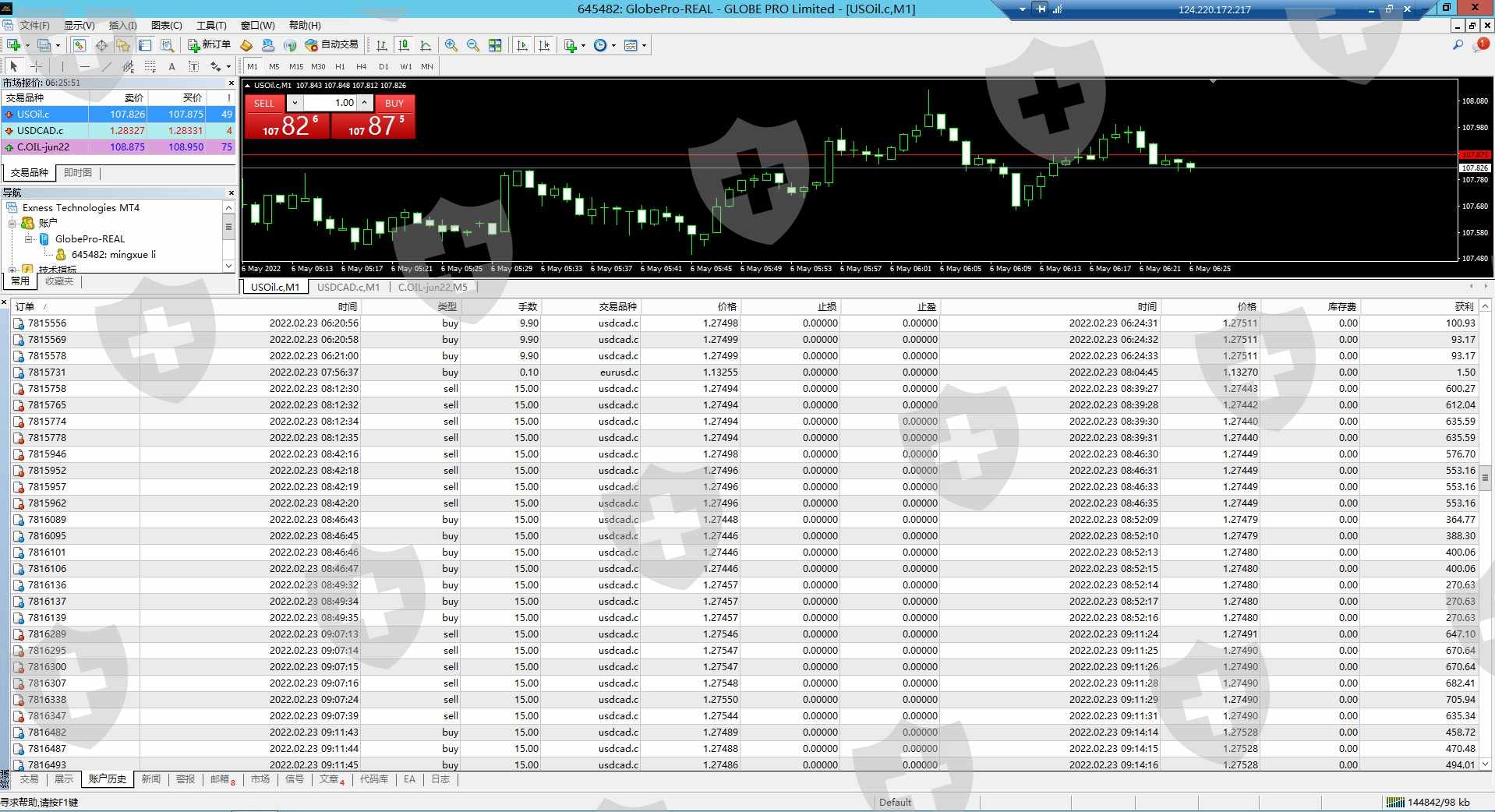This screenshot has width=1495, height=812.
Task: Click the red BUY button on chart
Action: [394, 103]
